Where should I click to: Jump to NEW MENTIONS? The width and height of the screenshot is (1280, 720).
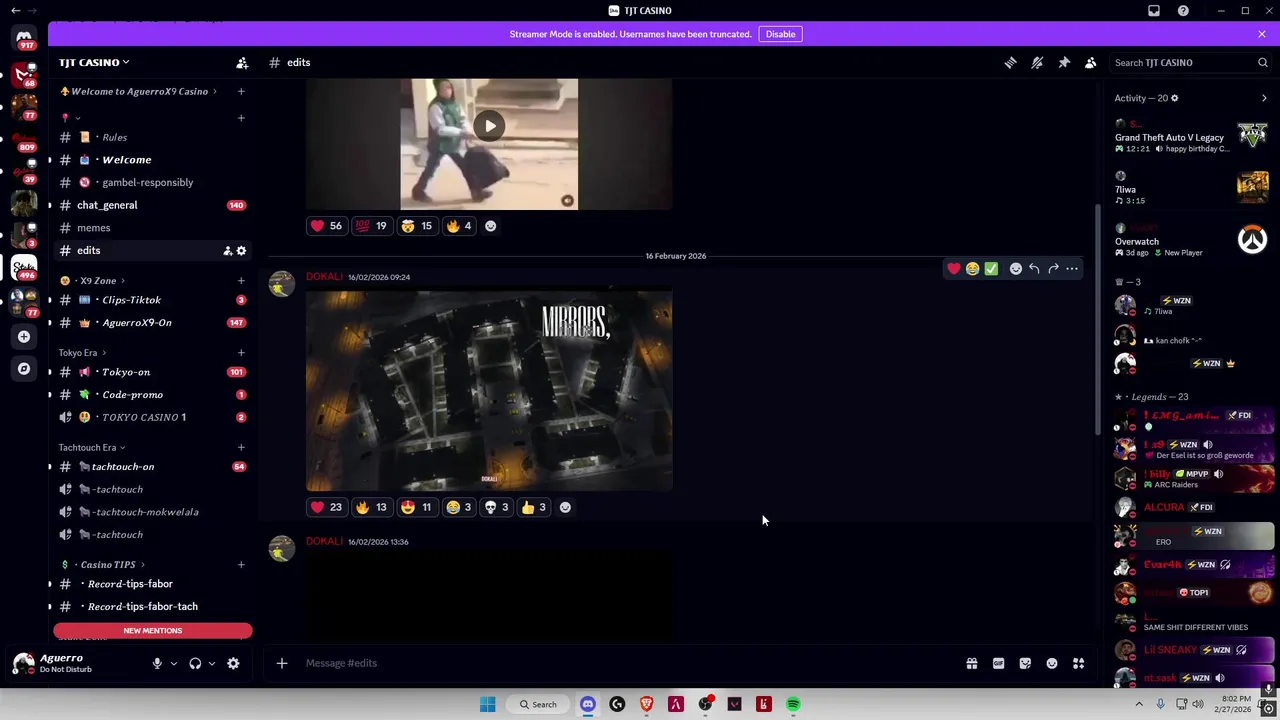click(x=152, y=630)
